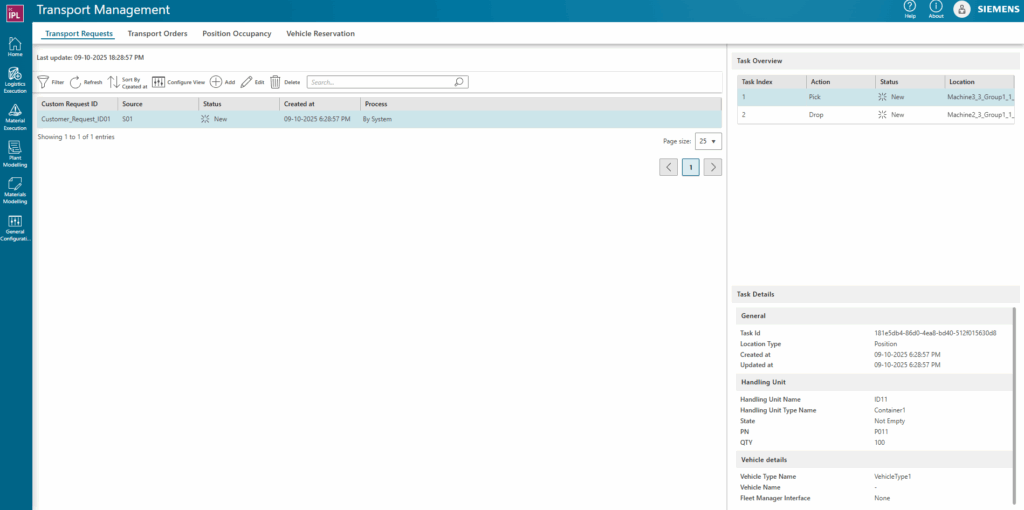Image resolution: width=1024 pixels, height=510 pixels.
Task: Toggle Sort By Created at
Action: pos(127,82)
